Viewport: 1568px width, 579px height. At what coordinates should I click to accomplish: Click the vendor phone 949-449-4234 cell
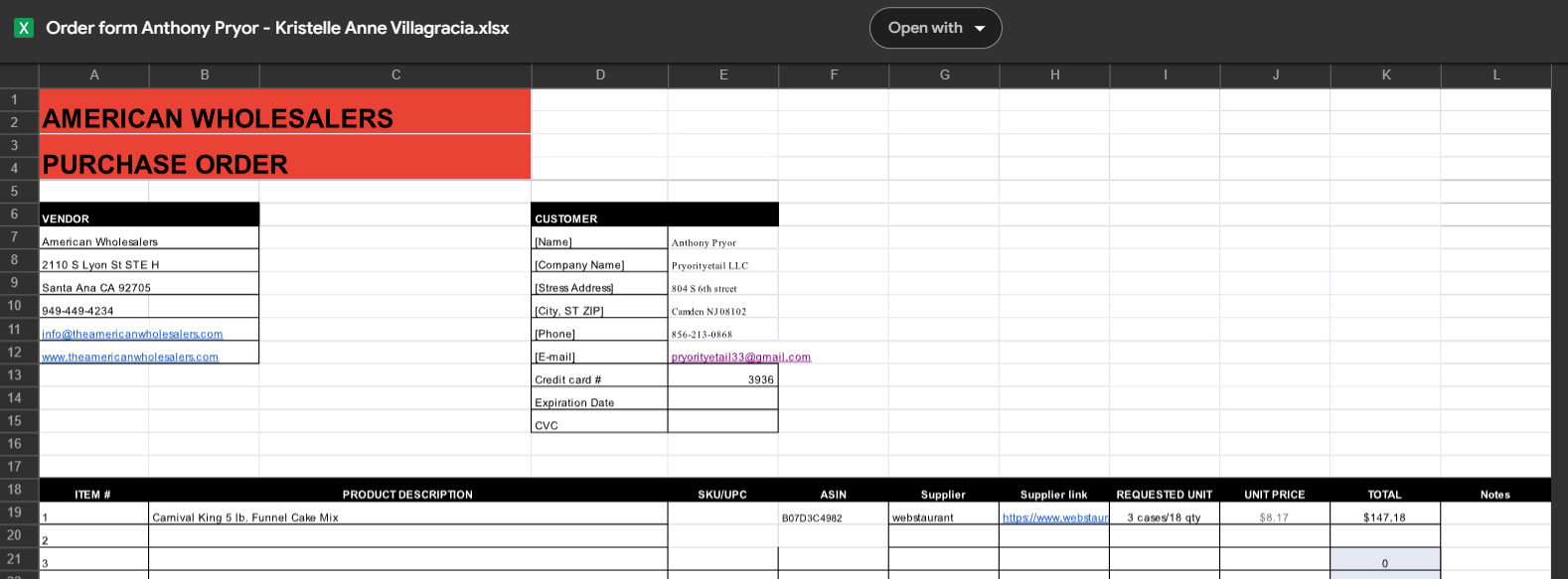[149, 306]
